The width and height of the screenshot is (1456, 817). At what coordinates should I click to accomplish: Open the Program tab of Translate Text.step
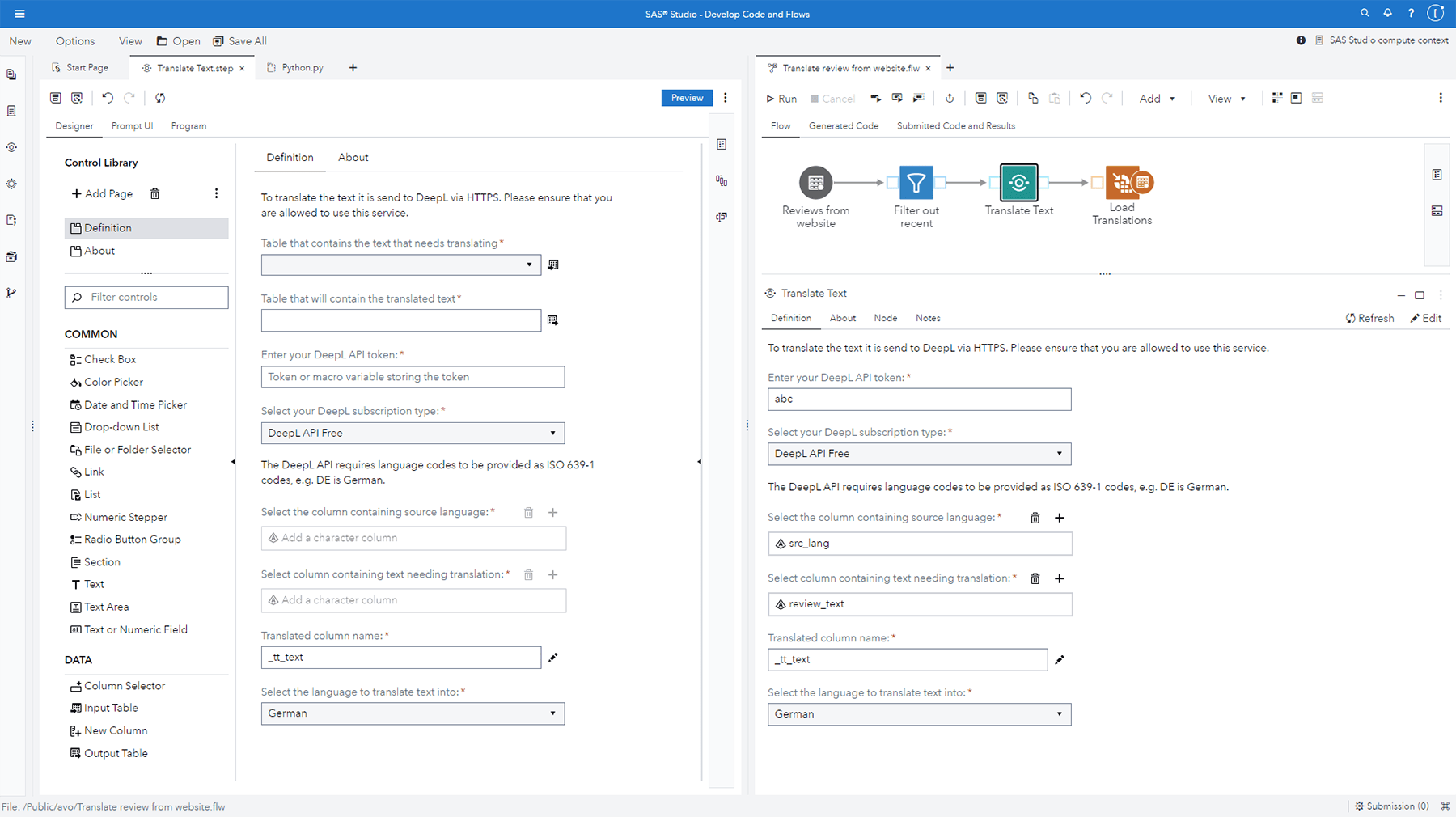188,125
